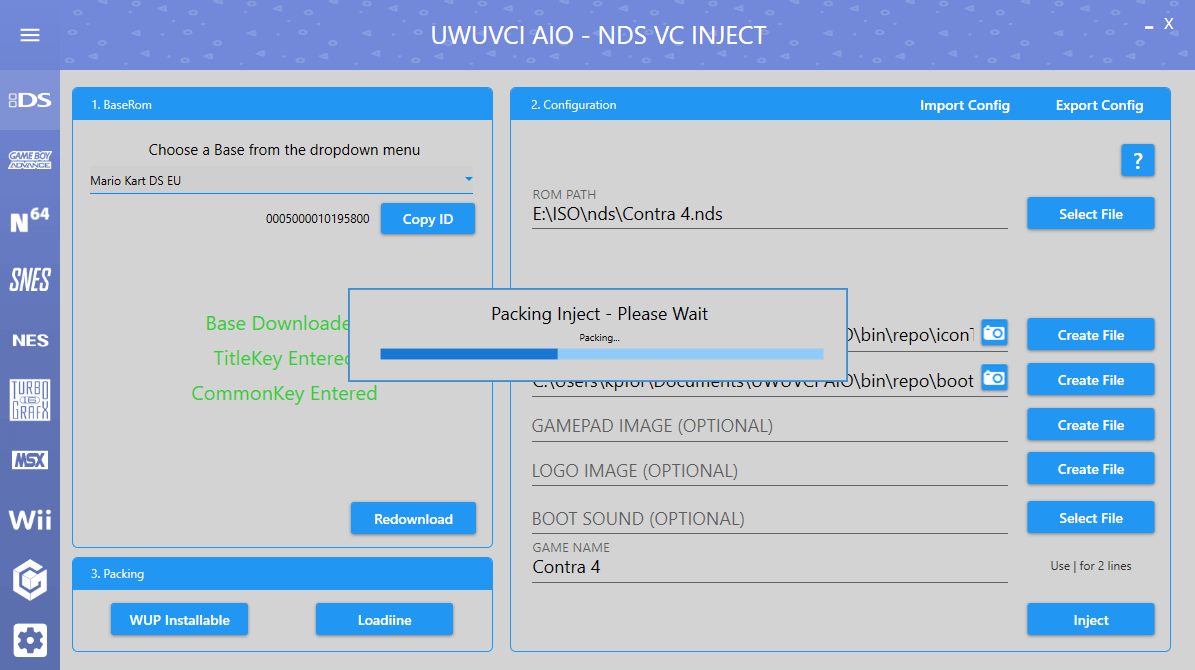Click the camera icon beside boot image path
1195x670 pixels.
993,379
